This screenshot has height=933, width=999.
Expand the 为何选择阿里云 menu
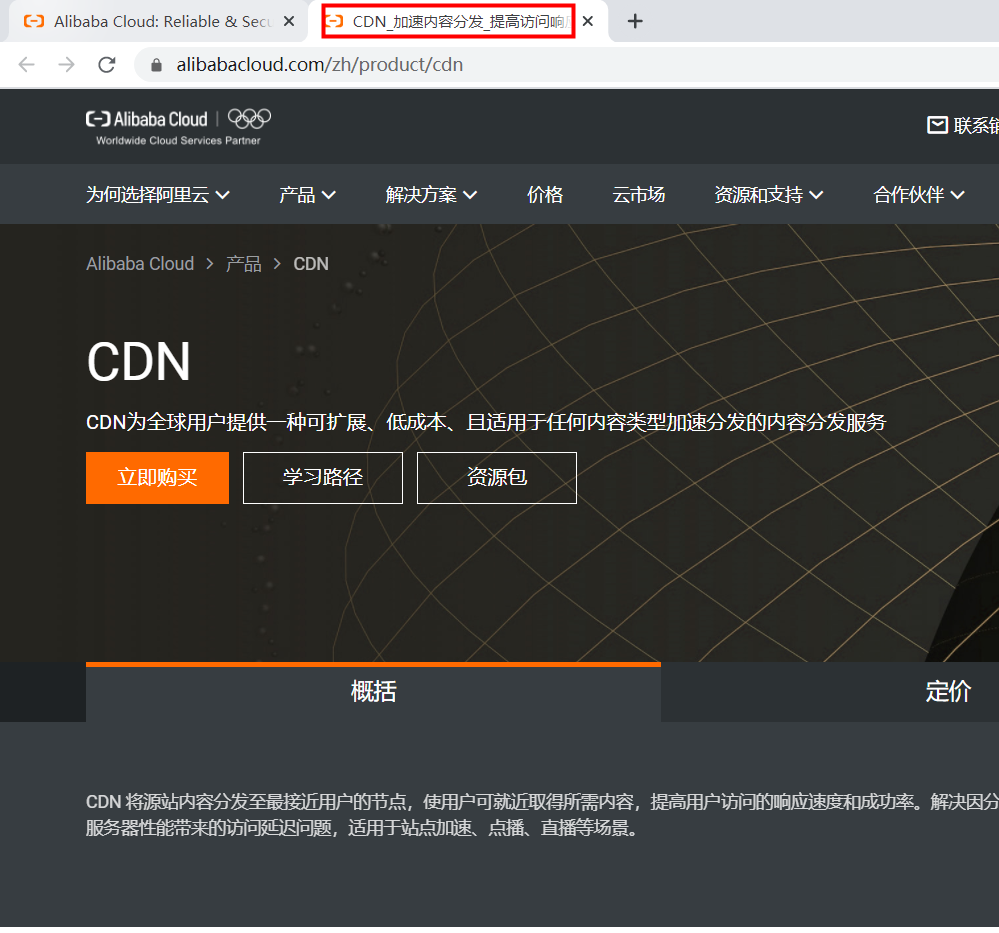click(158, 194)
